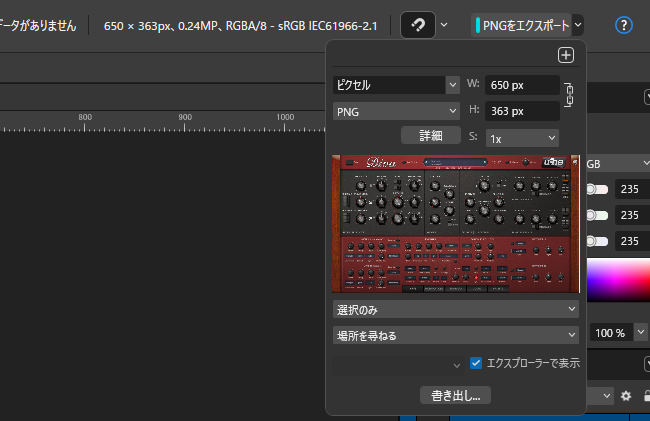The height and width of the screenshot is (421, 650).
Task: Open the snapping options arrow beside magnet
Action: click(444, 25)
